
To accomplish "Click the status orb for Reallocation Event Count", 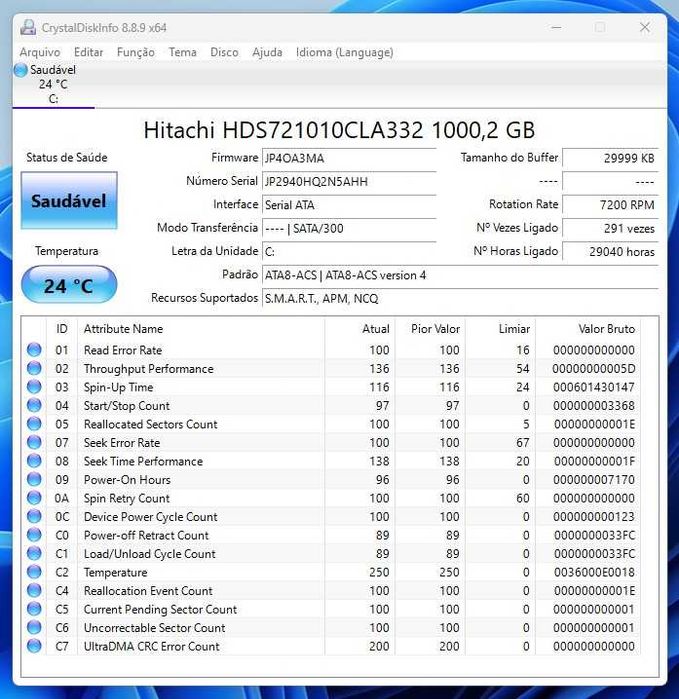I will click(34, 590).
